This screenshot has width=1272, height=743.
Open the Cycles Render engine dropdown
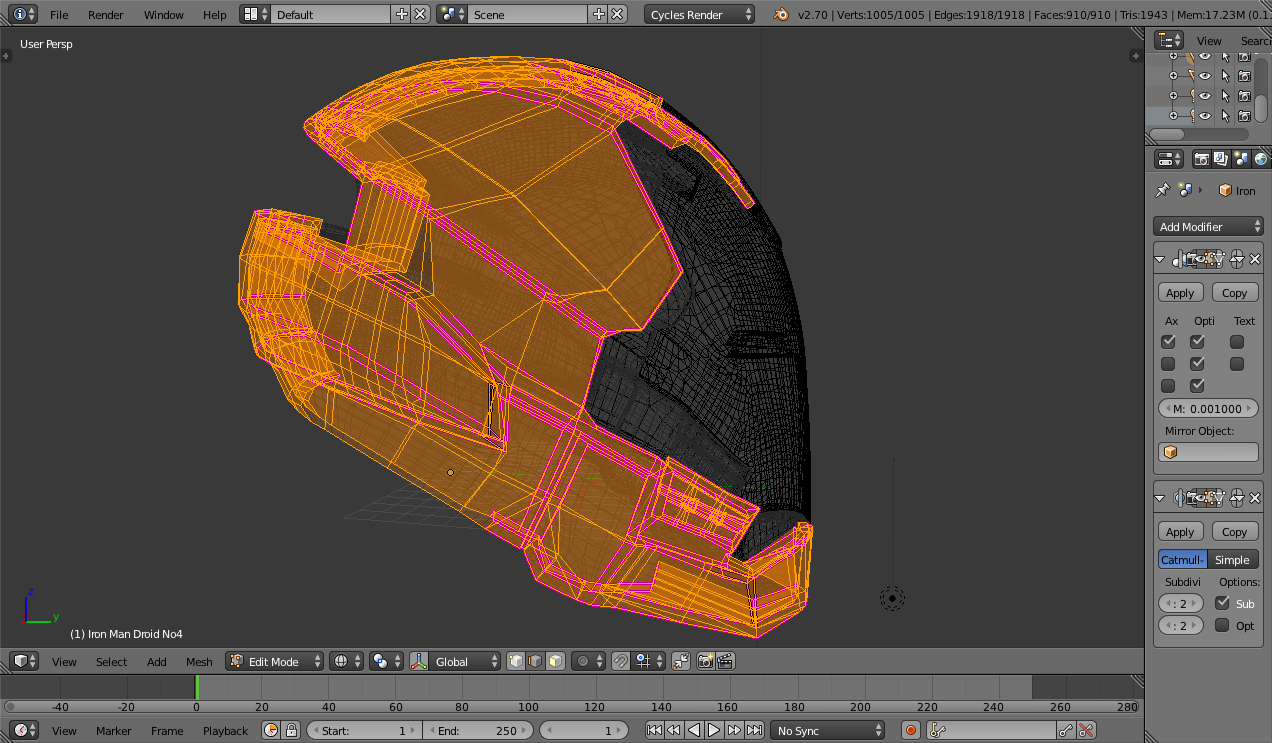pos(699,14)
